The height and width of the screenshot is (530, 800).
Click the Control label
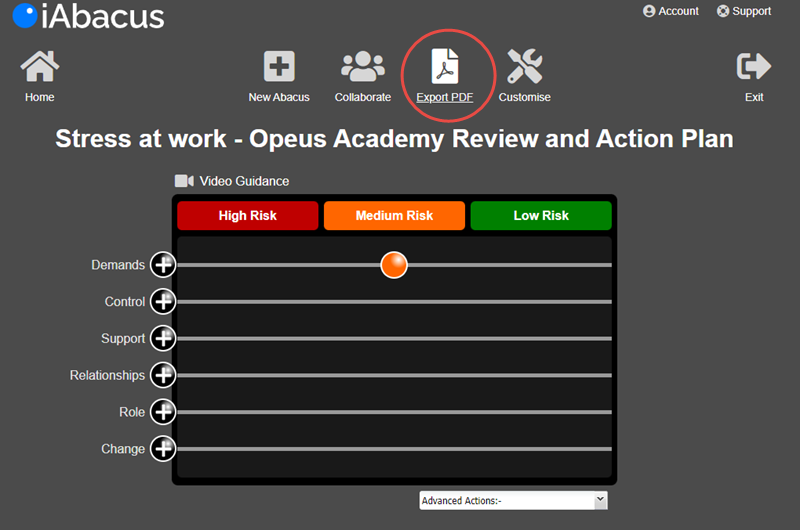coord(125,302)
